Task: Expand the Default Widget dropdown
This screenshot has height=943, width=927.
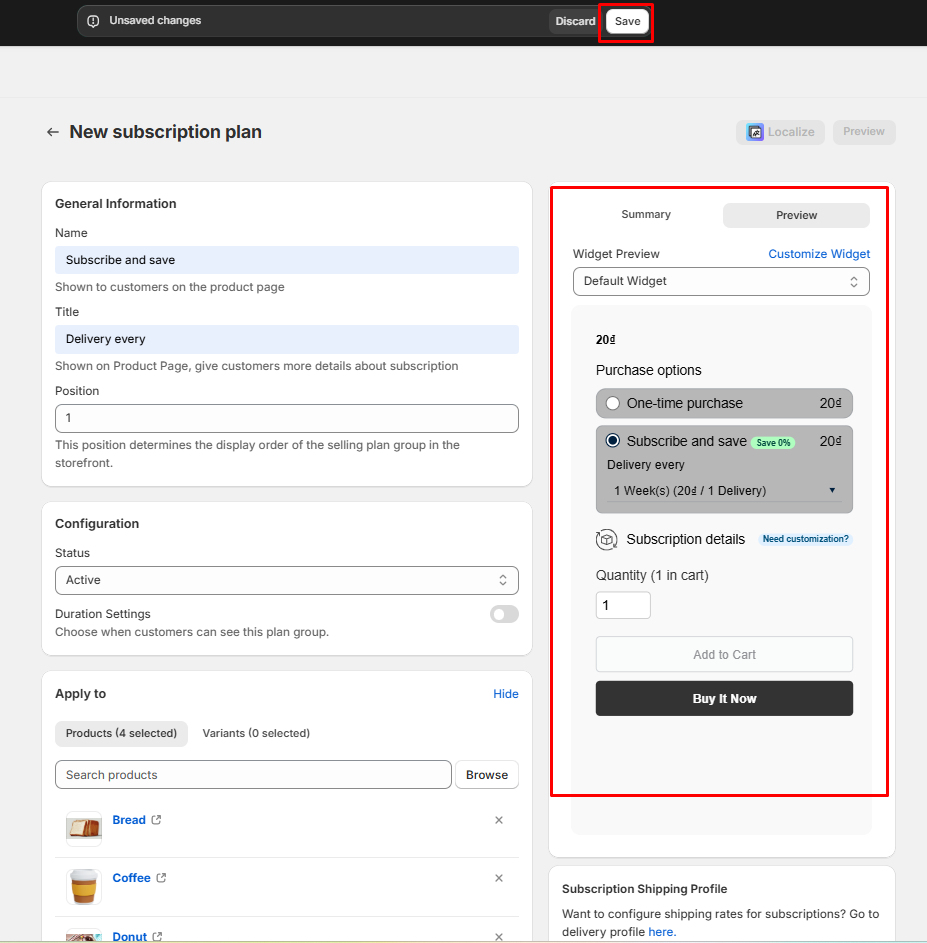Action: tap(721, 281)
